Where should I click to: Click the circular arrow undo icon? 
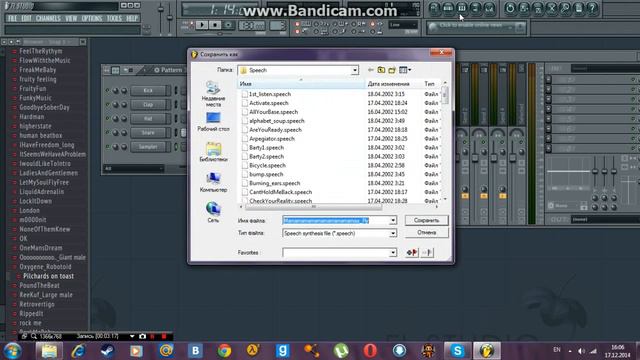510,8
